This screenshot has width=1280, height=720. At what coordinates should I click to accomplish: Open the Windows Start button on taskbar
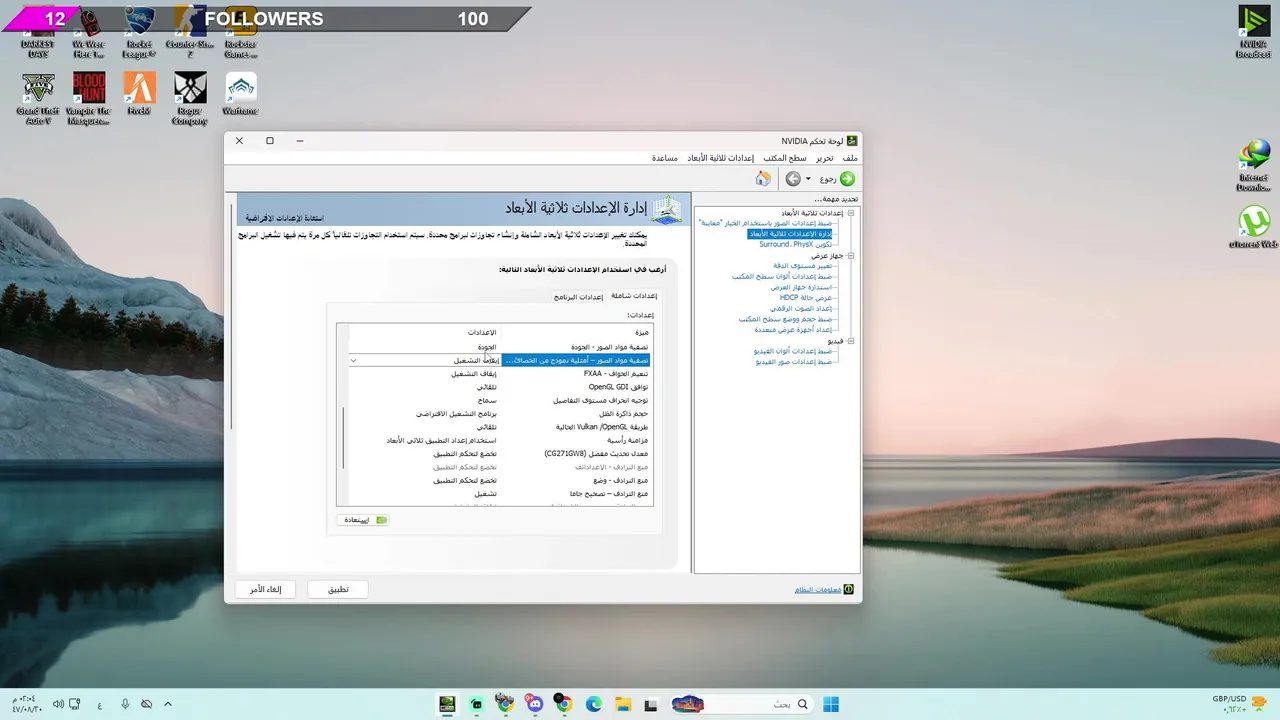coord(831,705)
